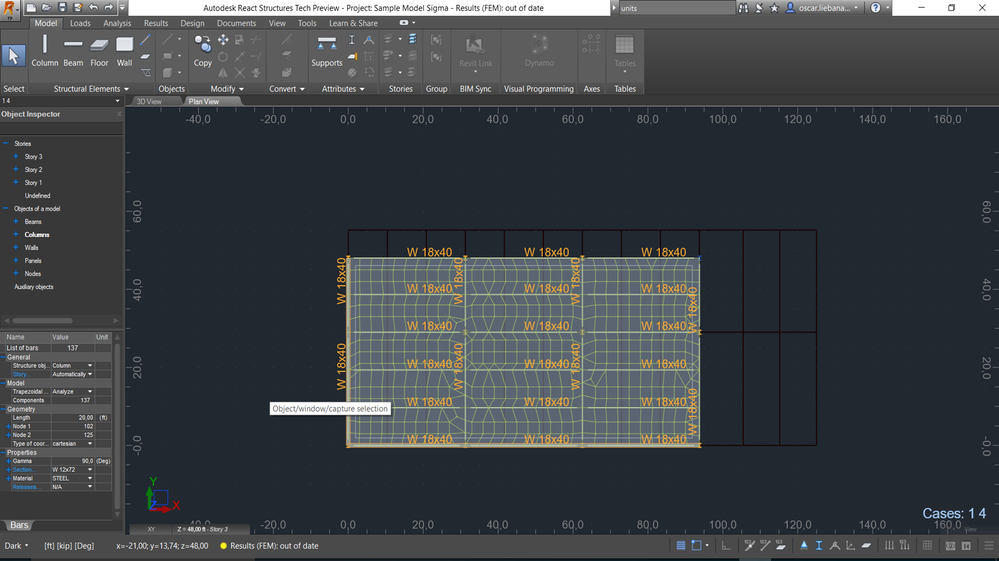The image size is (999, 561).
Task: Select Columns in Object Inspector tree
Action: tap(37, 234)
